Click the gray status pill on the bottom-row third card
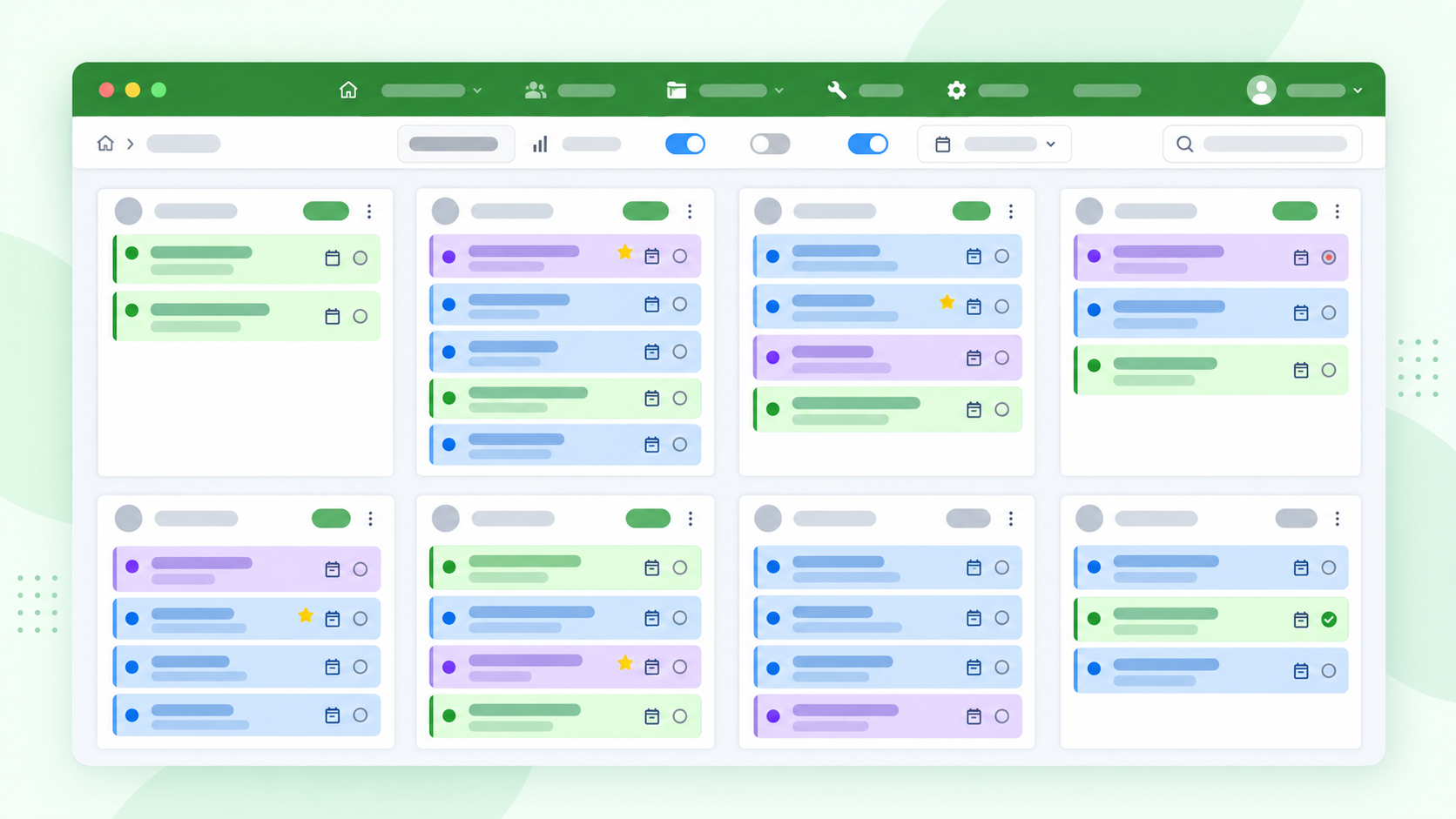Viewport: 1456px width, 819px height. pos(968,519)
